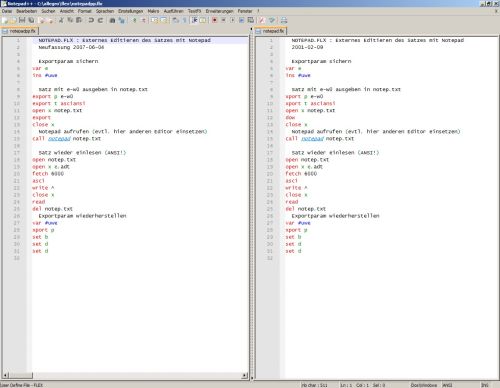Click the Paste toolbar icon
The width and height of the screenshot is (500, 388).
tap(79, 20)
